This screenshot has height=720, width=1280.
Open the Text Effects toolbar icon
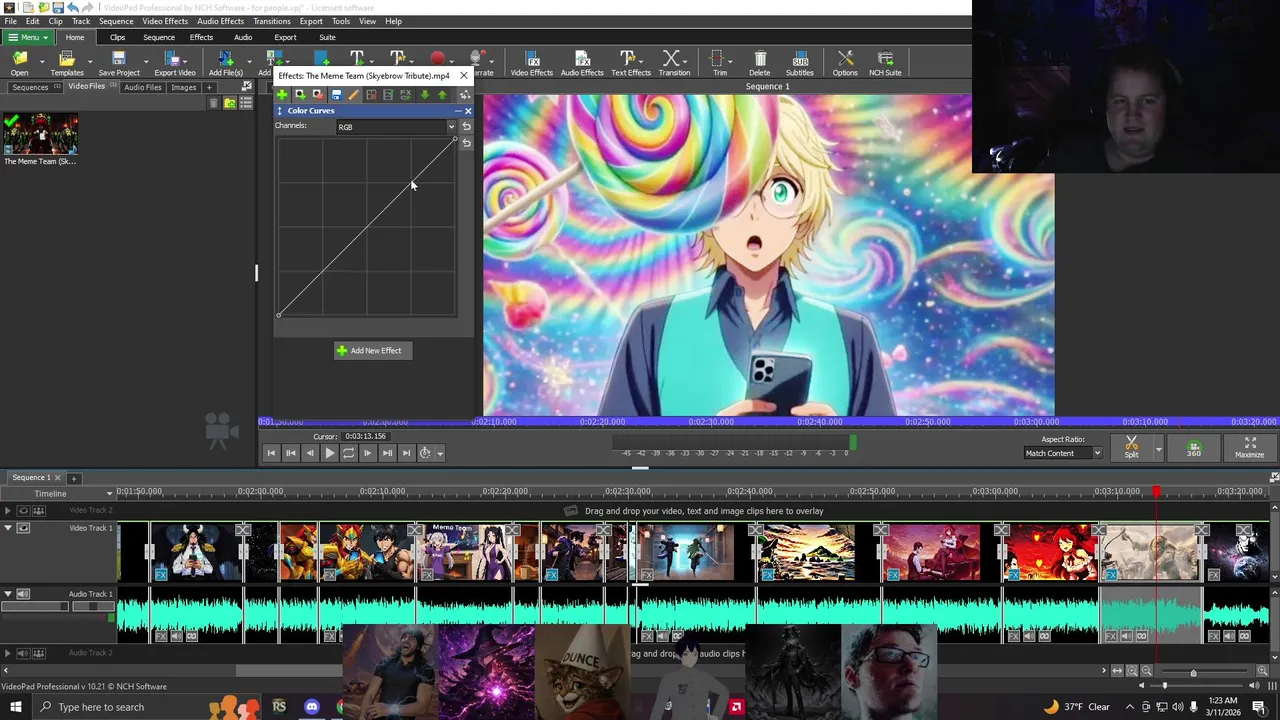pos(630,63)
